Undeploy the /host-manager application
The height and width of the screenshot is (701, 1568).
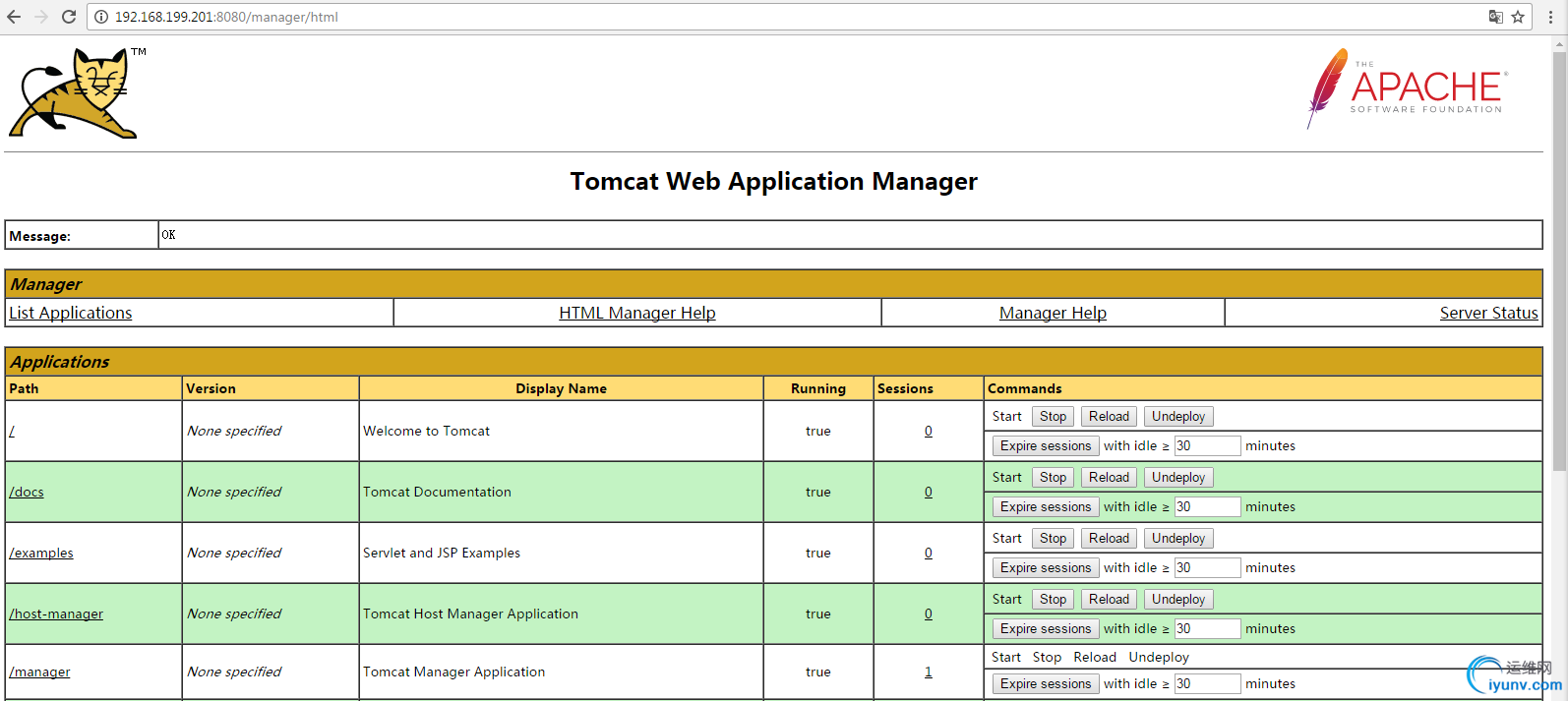coord(1178,600)
